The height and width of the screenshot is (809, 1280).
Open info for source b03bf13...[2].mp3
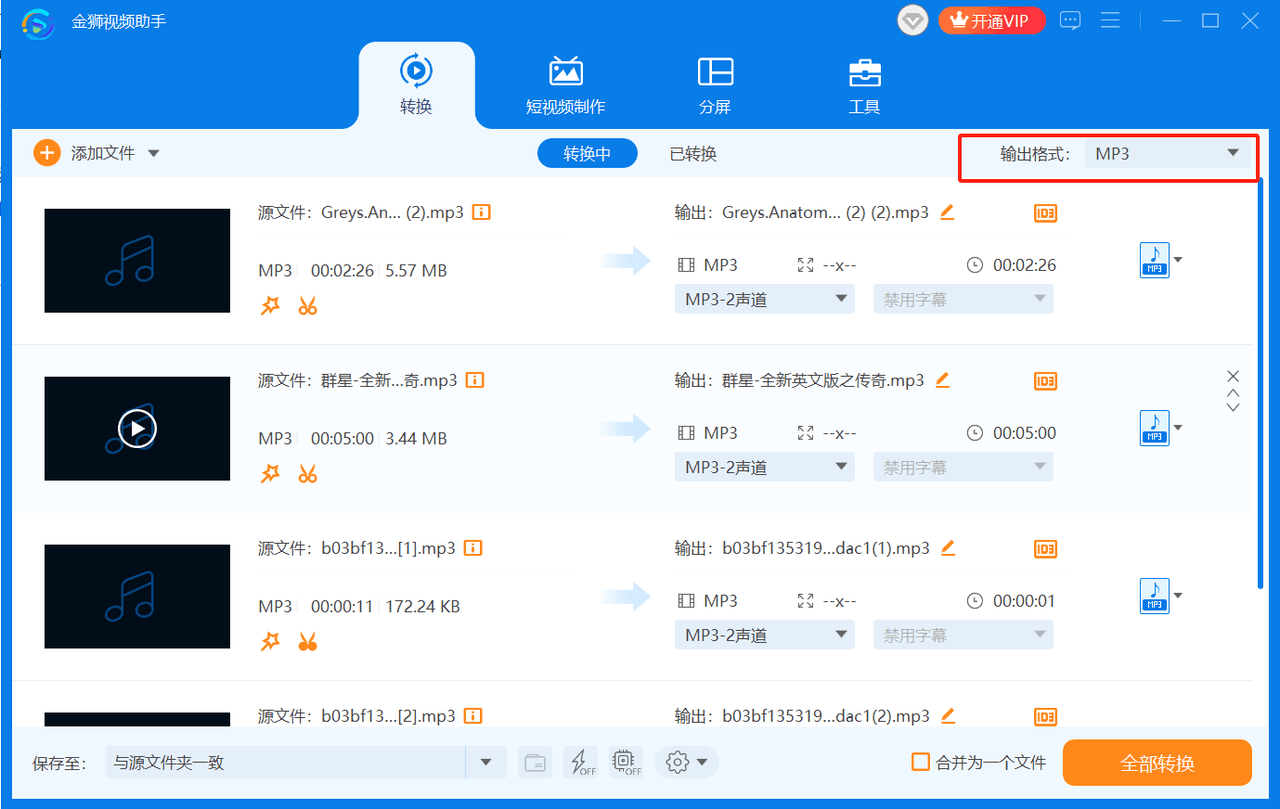click(473, 716)
